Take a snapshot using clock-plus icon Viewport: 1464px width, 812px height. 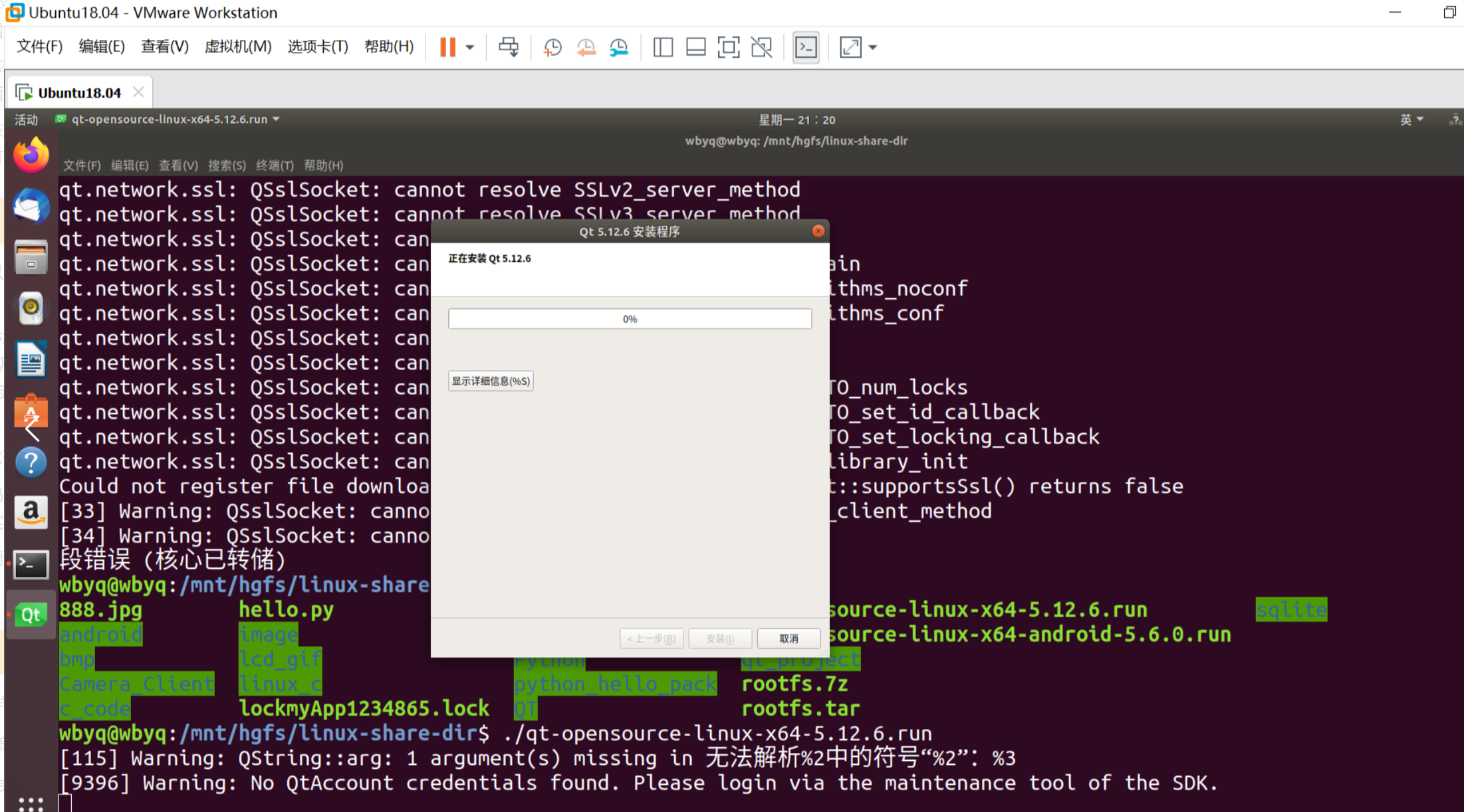pos(552,47)
